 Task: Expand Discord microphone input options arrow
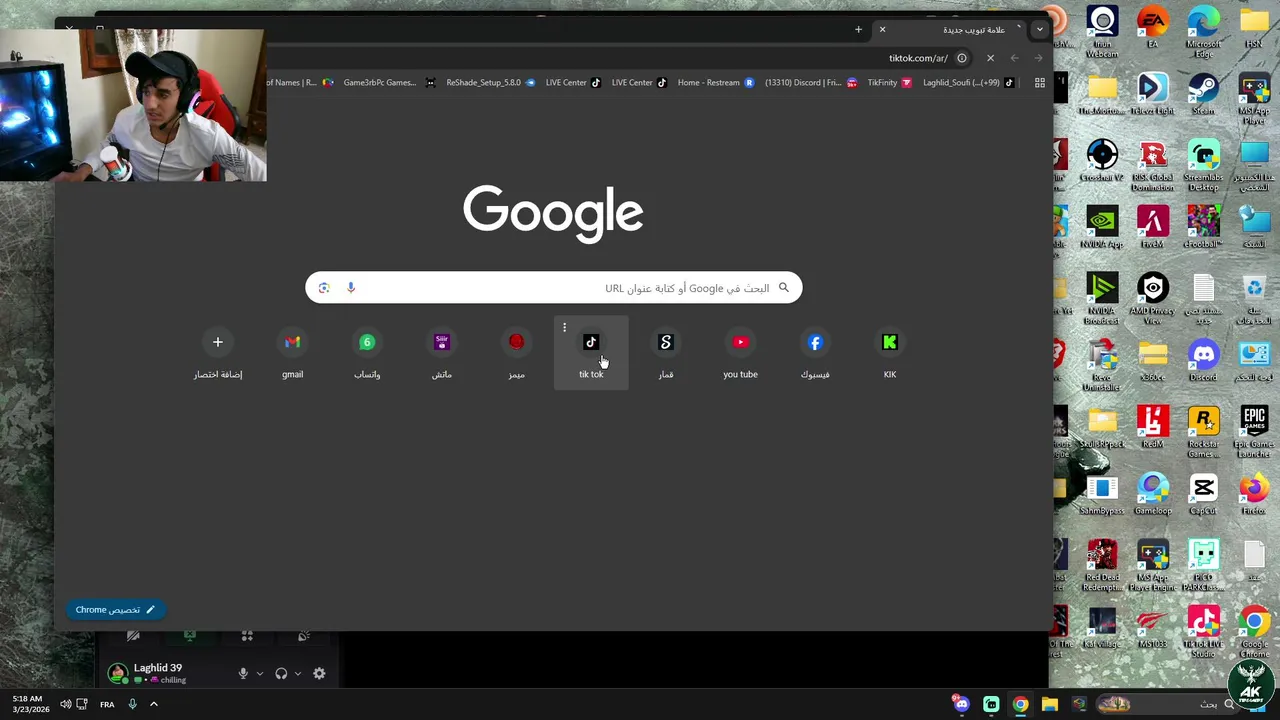click(x=259, y=674)
